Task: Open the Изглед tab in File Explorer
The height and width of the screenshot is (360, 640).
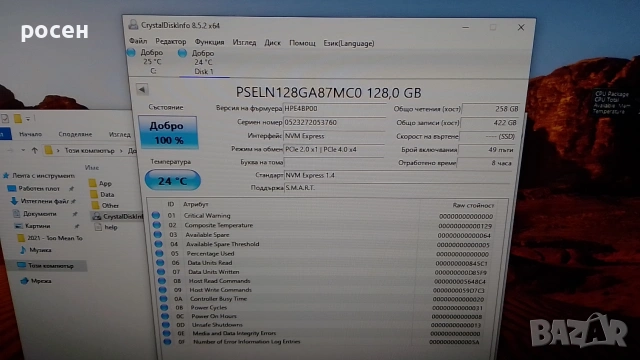Action: 120,134
